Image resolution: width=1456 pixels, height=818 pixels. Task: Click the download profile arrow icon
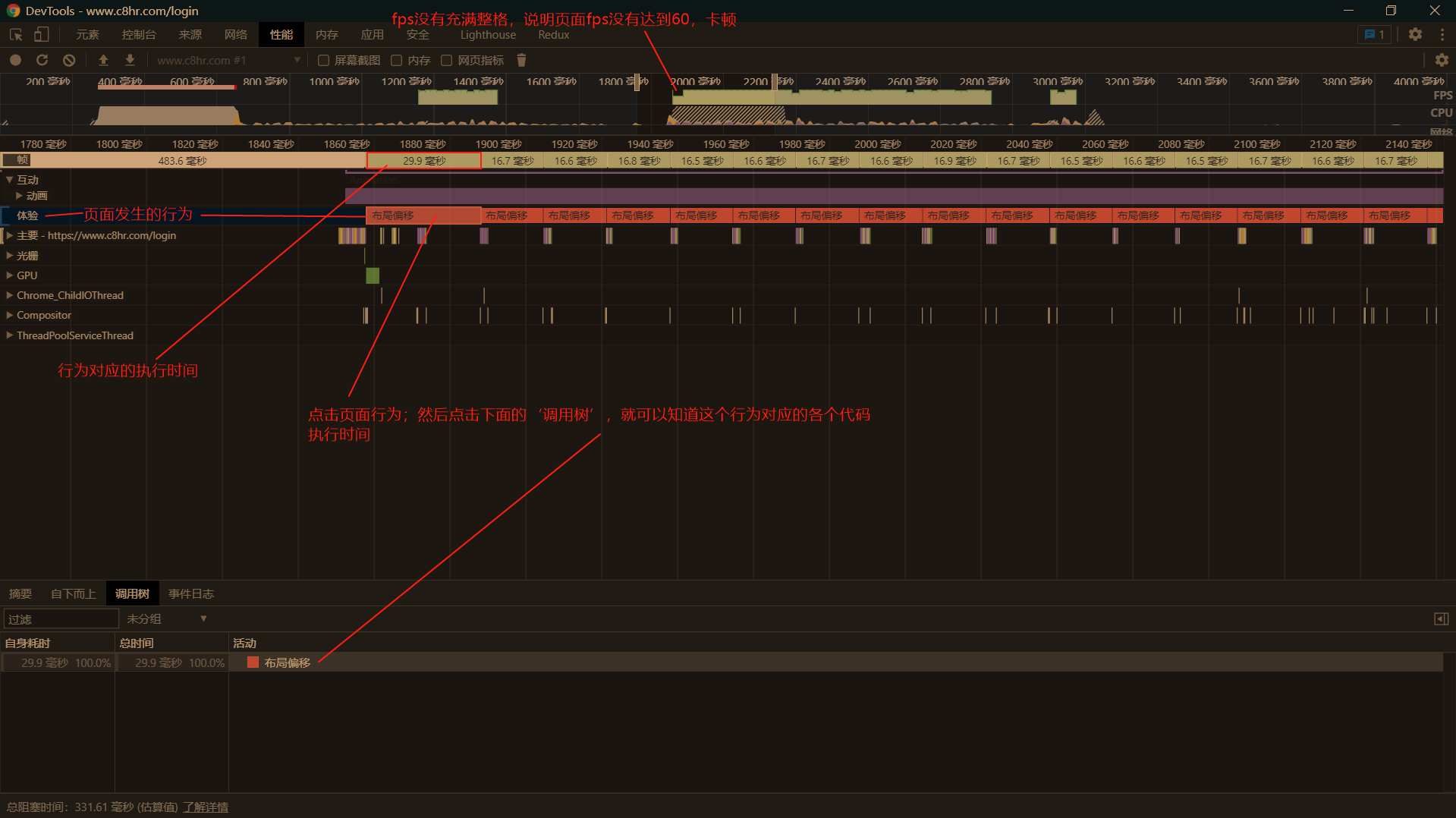130,60
